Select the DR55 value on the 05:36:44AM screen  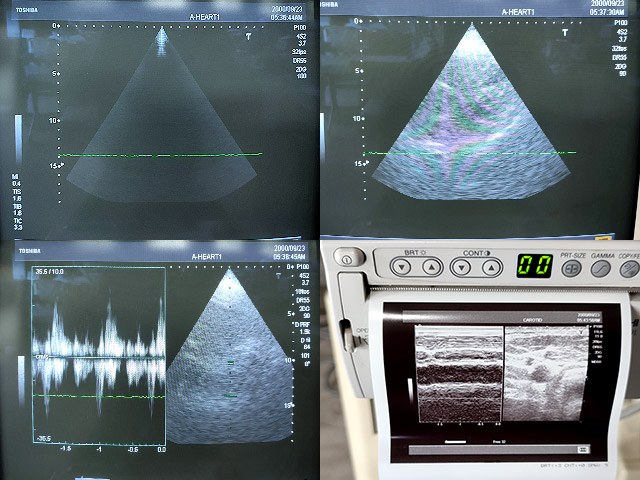300,60
